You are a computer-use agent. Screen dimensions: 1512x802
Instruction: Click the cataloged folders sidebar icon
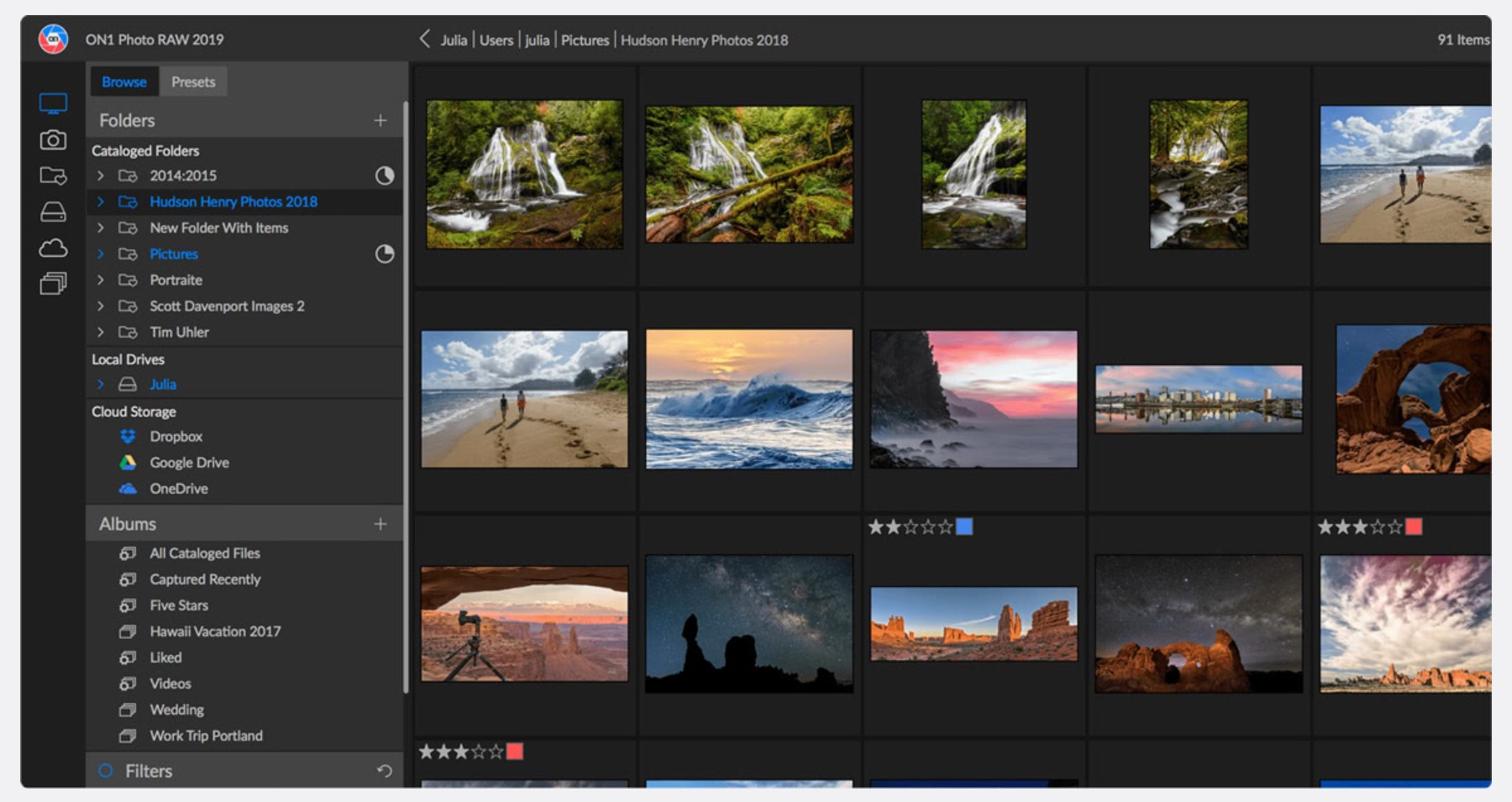point(53,176)
